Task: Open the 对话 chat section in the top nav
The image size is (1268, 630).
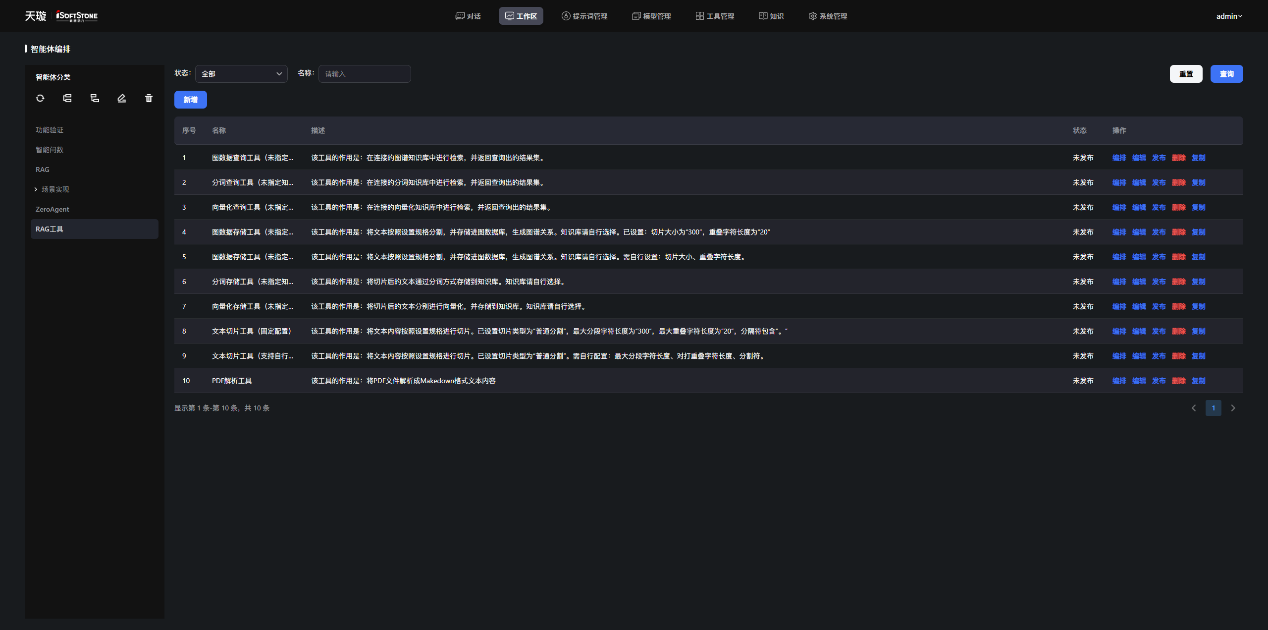Action: pyautogui.click(x=467, y=16)
